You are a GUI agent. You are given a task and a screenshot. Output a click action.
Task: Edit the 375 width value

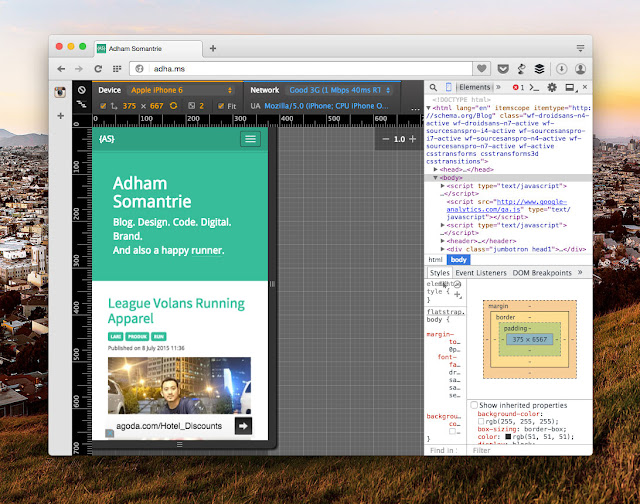[x=129, y=106]
